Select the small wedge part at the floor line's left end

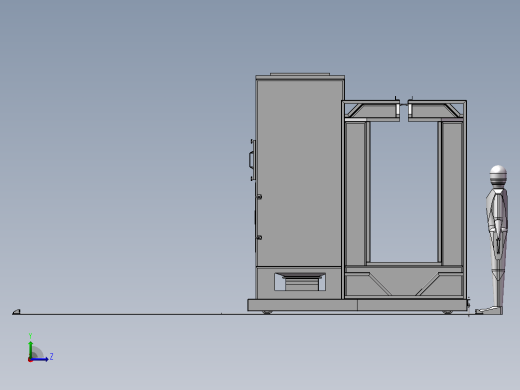[16, 312]
